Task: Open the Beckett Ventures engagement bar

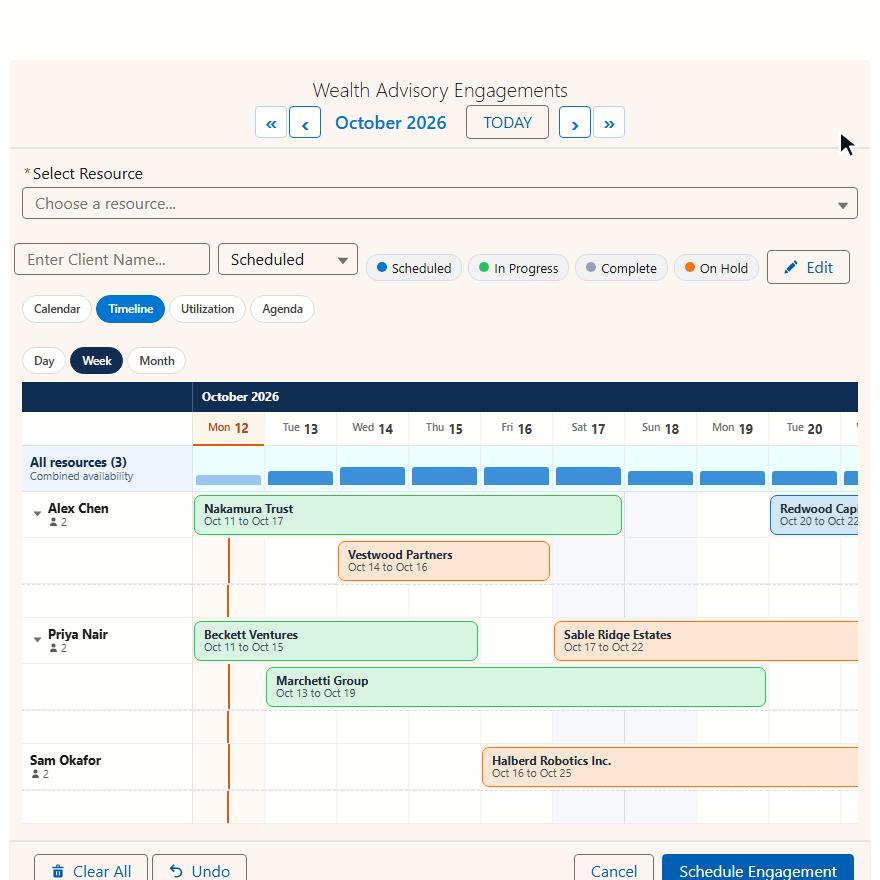Action: (336, 641)
